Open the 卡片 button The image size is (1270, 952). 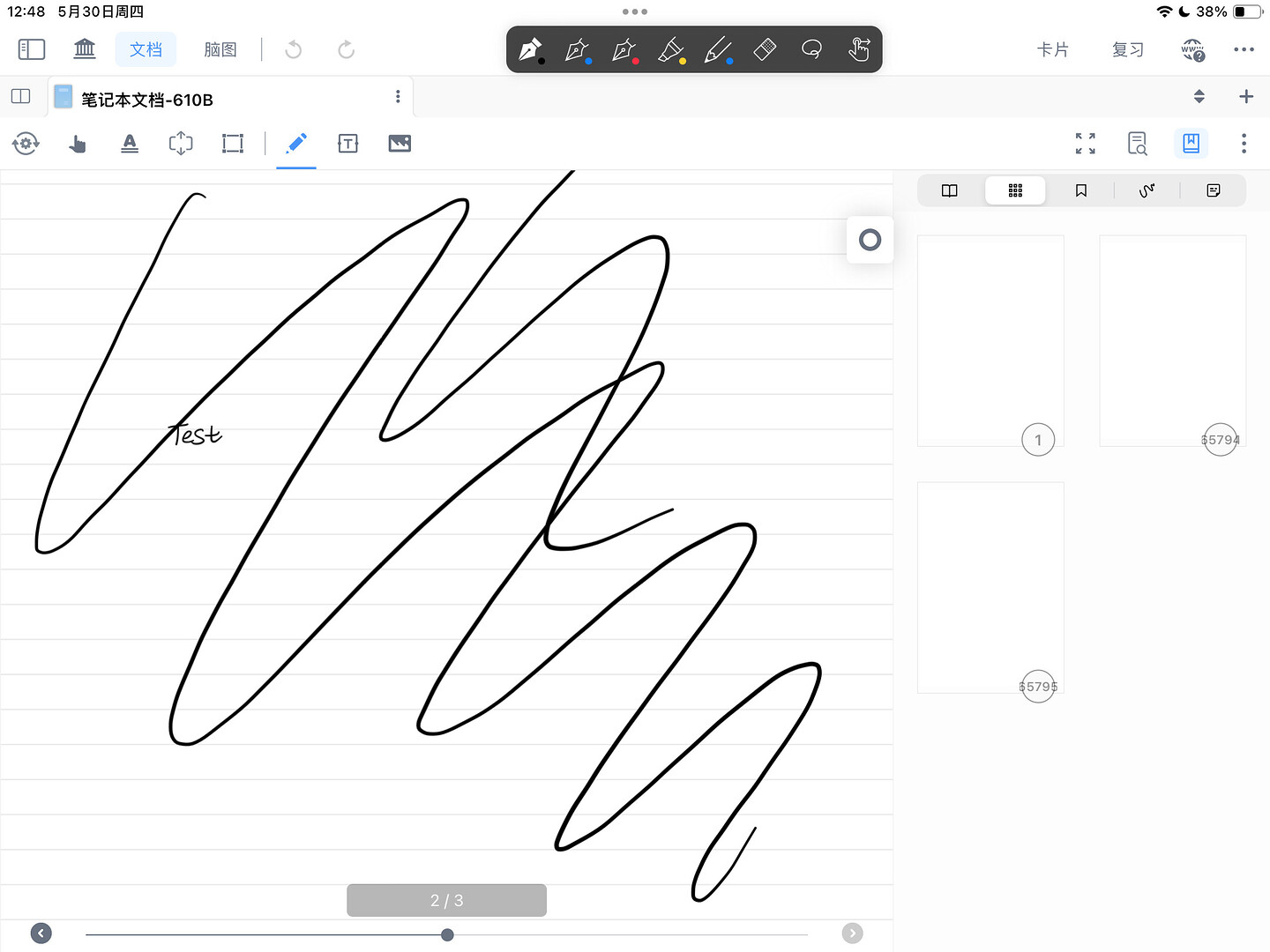tap(1052, 49)
